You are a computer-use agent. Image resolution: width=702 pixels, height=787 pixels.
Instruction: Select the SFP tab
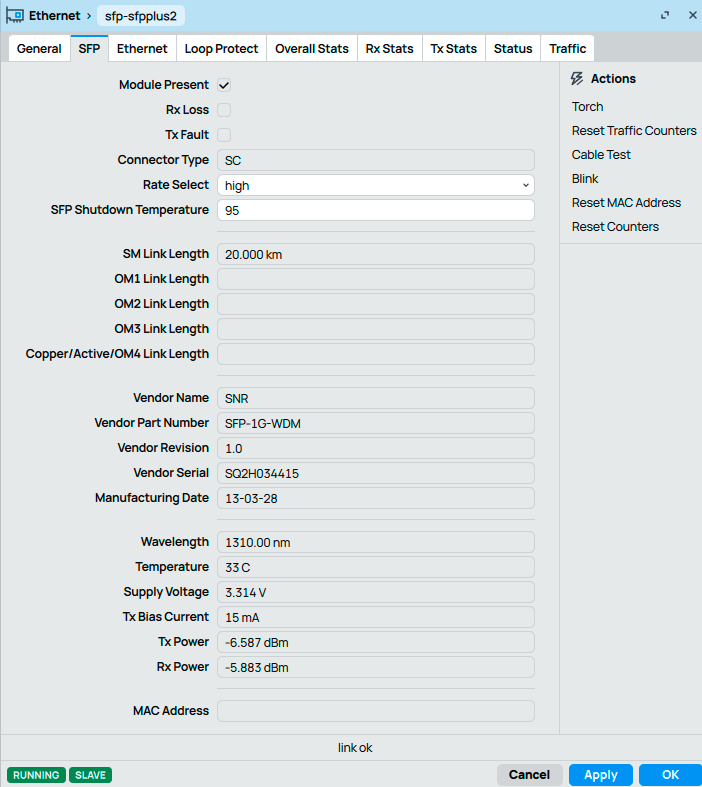point(89,49)
